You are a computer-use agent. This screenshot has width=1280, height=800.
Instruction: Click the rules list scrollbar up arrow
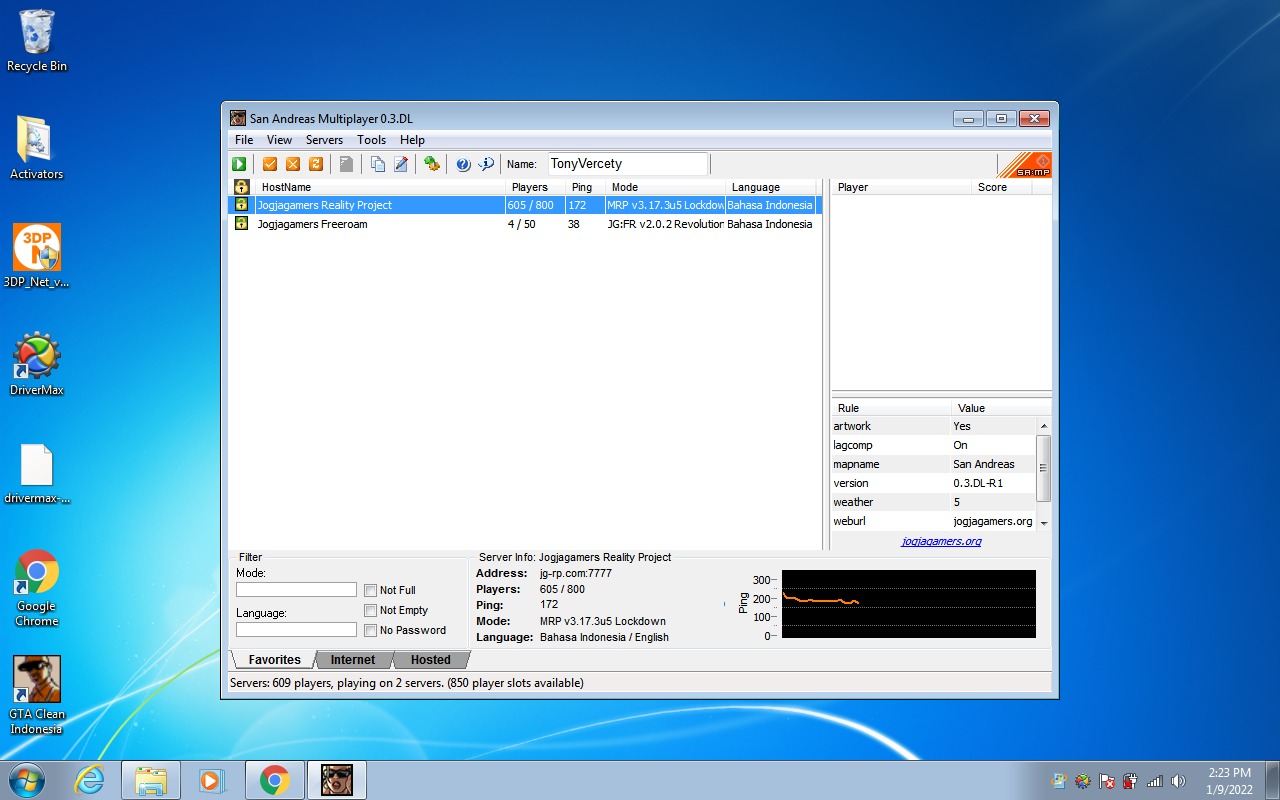1044,426
